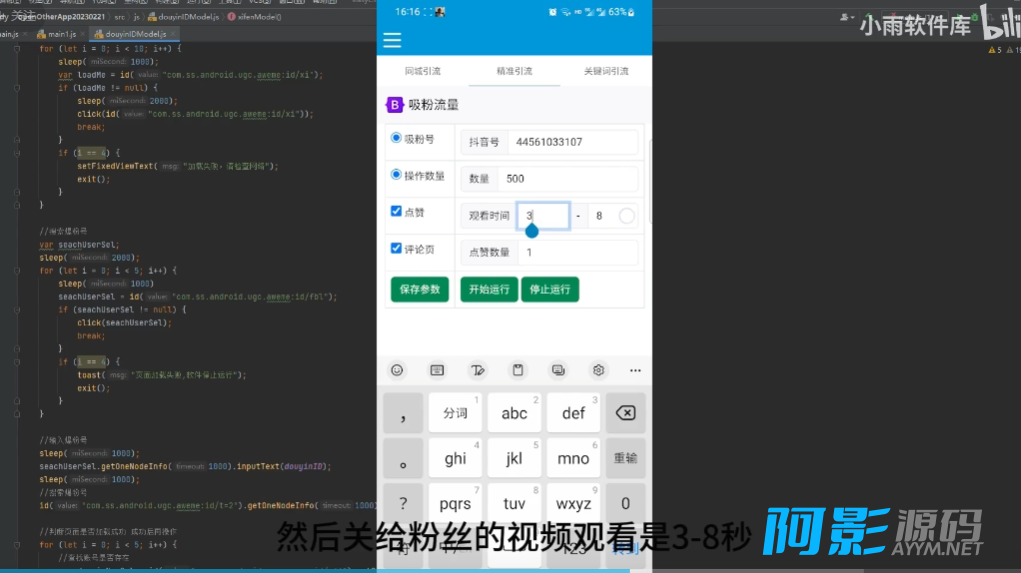Tap the pqrs key on keyboard
The image size is (1021, 573).
[x=455, y=503]
